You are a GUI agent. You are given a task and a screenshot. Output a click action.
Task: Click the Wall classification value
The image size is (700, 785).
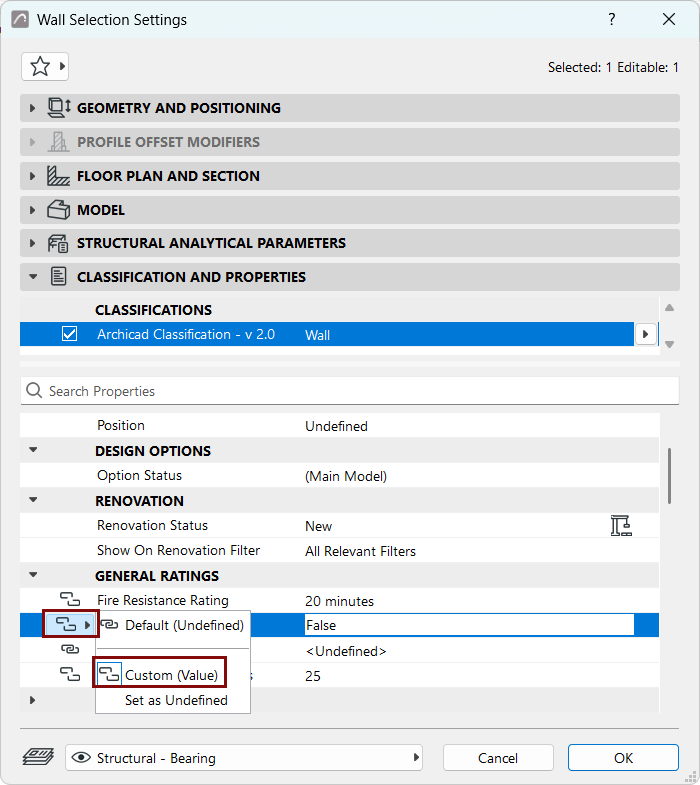[317, 335]
